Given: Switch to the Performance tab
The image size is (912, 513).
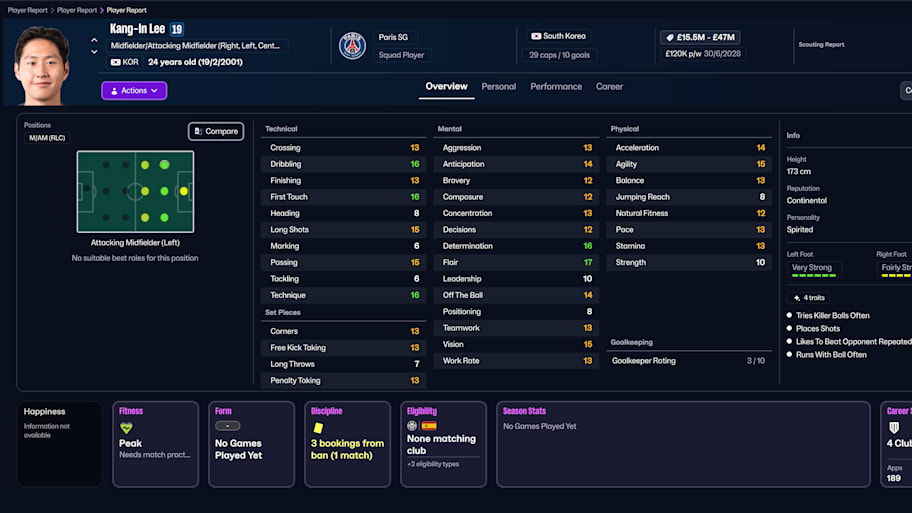Looking at the screenshot, I should click(x=556, y=87).
